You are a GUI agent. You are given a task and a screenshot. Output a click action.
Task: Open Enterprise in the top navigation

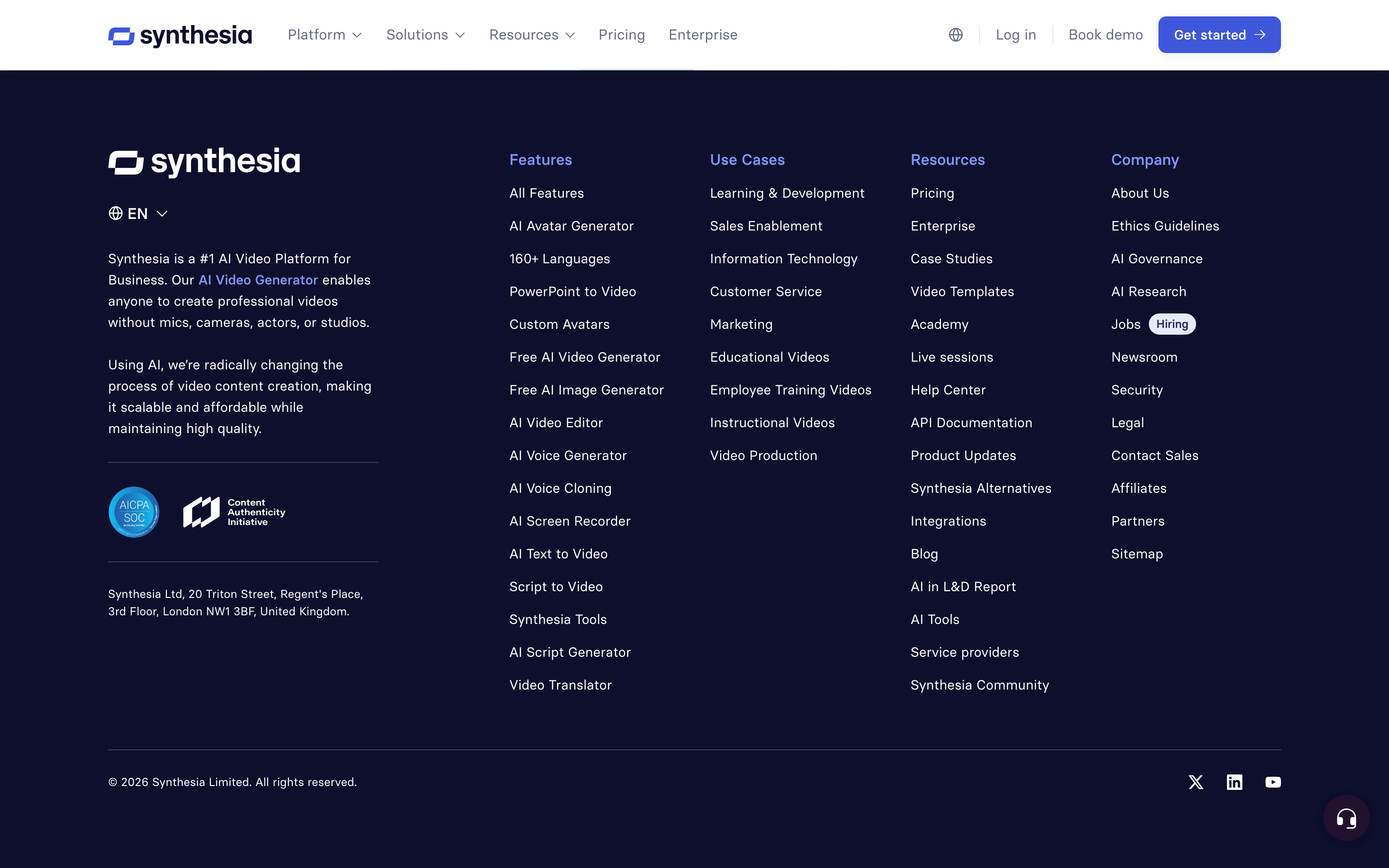(x=703, y=34)
